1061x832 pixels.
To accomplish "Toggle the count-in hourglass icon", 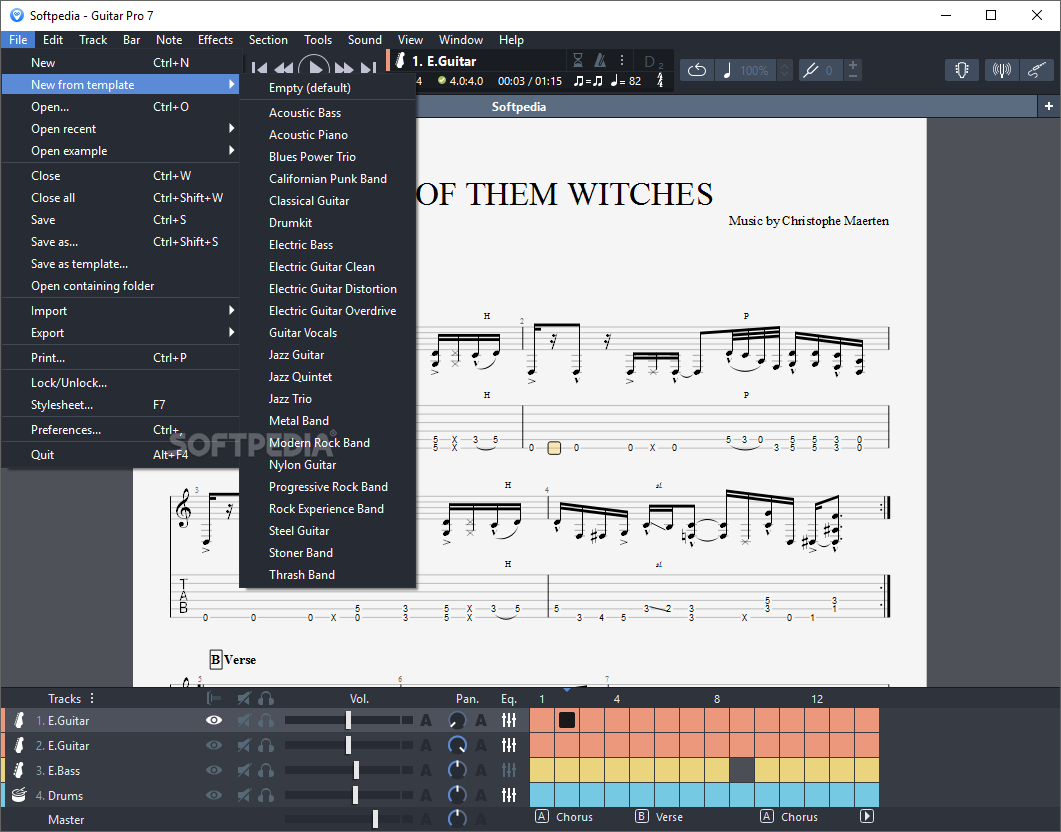I will click(578, 60).
